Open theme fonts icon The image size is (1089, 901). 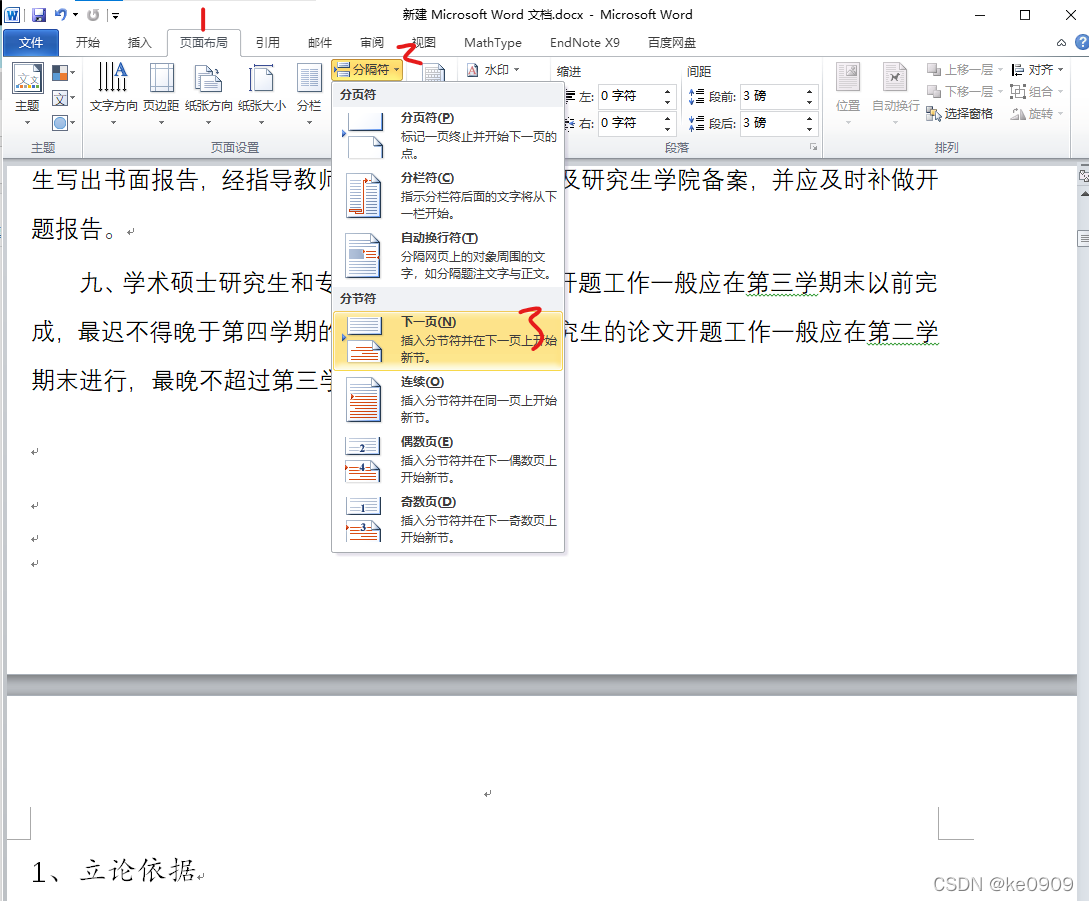pos(63,98)
